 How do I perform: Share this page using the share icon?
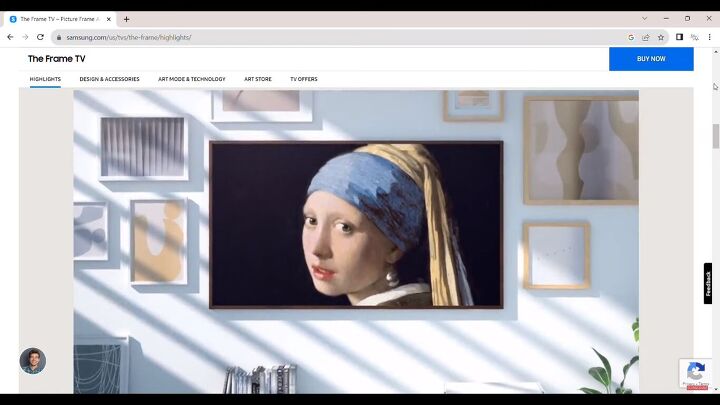pyautogui.click(x=646, y=37)
